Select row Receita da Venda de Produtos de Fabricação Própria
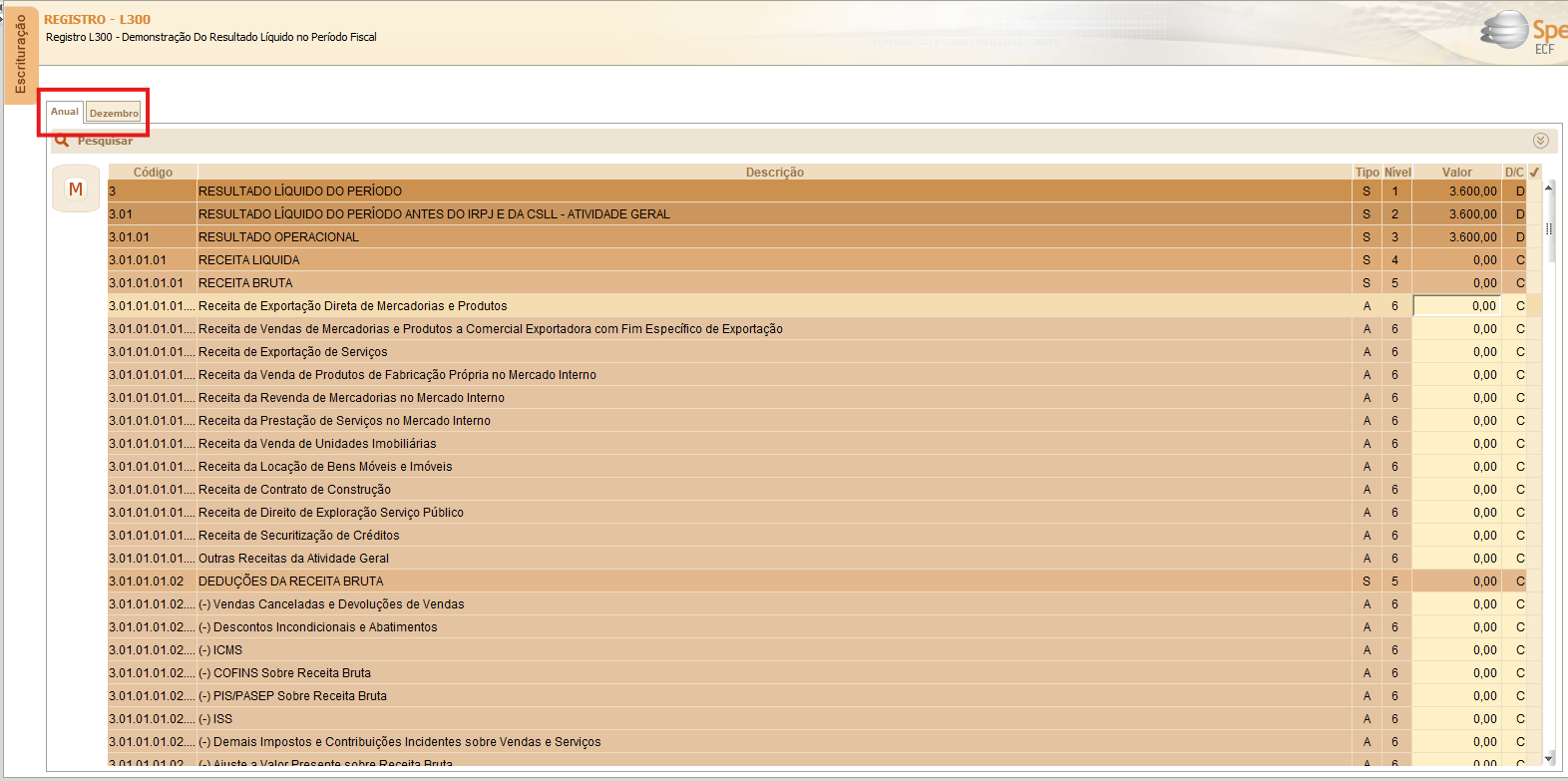Viewport: 1568px width, 781px height. pyautogui.click(x=824, y=374)
